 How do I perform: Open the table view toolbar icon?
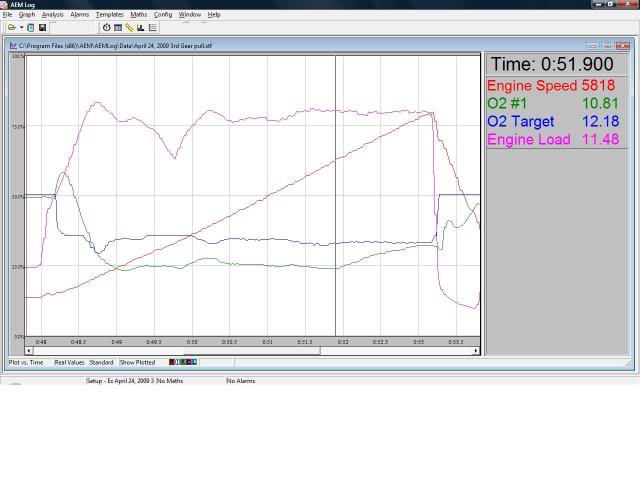(118, 27)
